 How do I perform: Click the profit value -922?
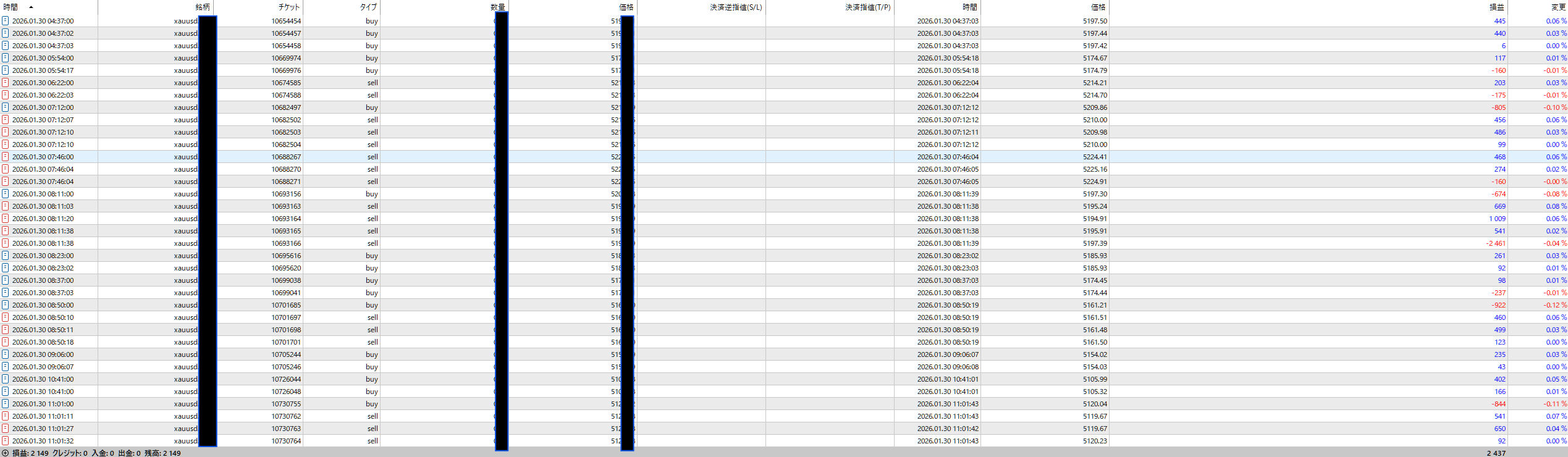[1498, 305]
